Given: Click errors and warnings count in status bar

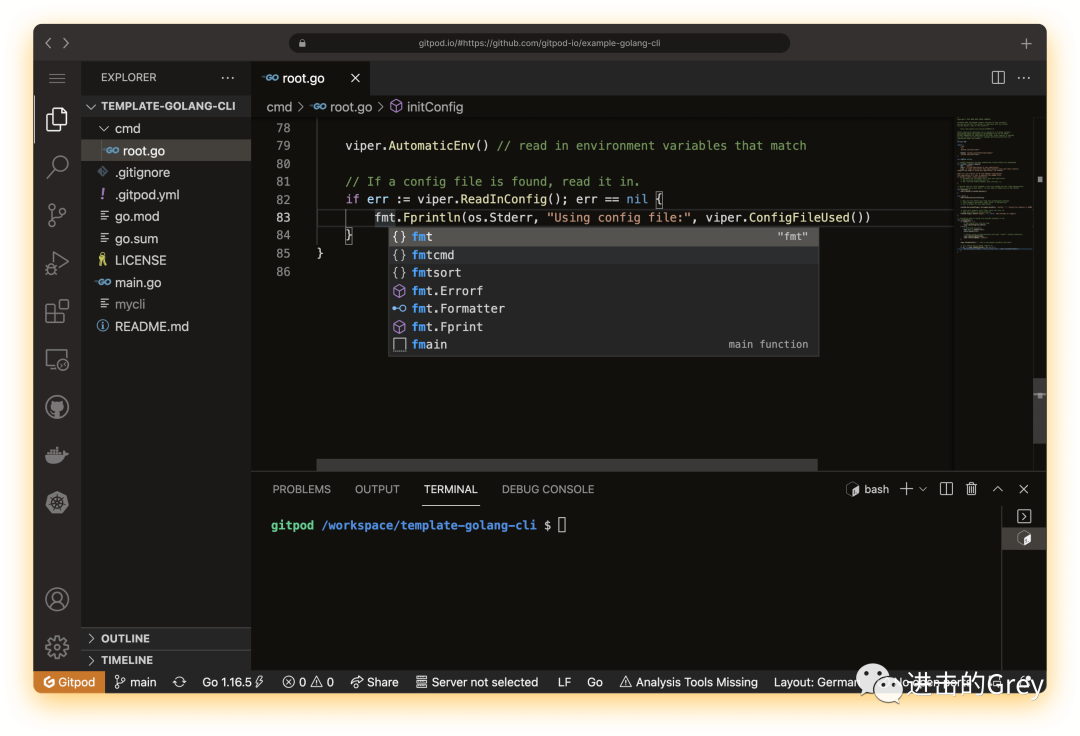Looking at the screenshot, I should 308,682.
